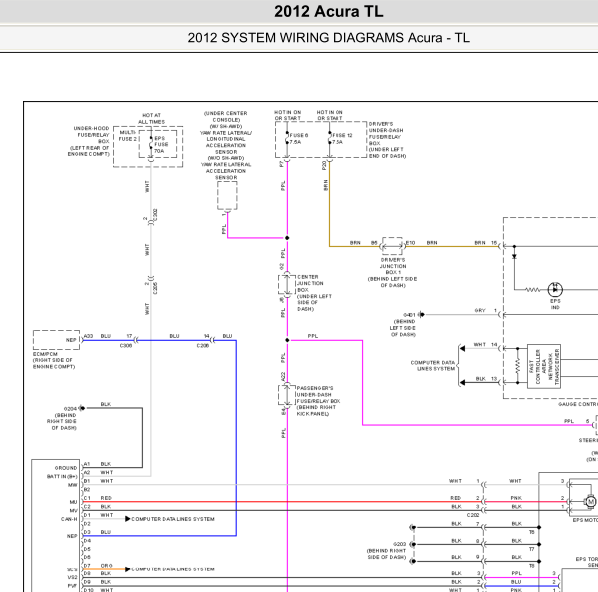Click the 'EPS FUSE 70A' label
598x592 pixels.
pyautogui.click(x=161, y=145)
